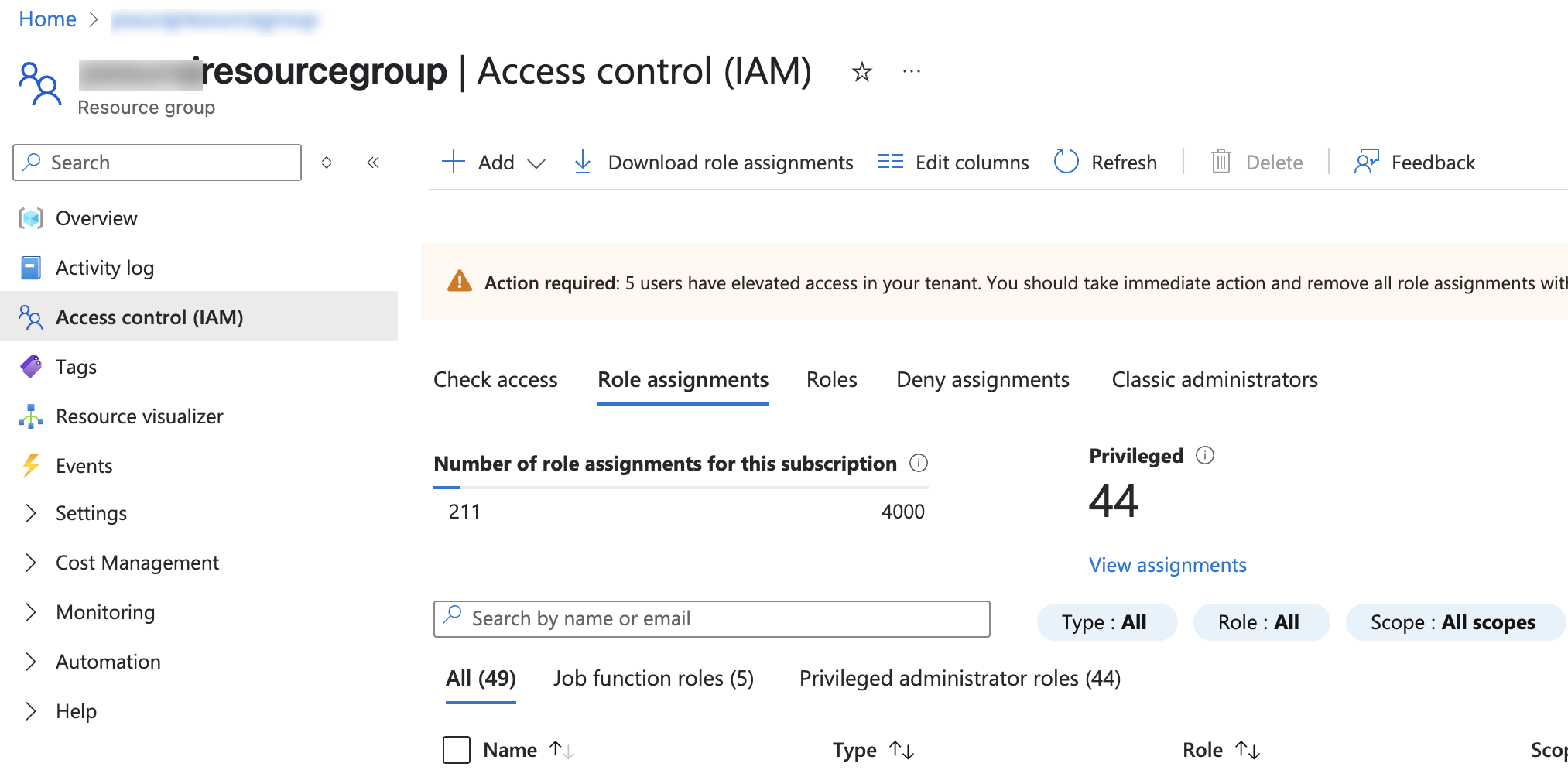Click the Privileged count 44
Viewport: 1568px width, 777px height.
pos(1114,501)
